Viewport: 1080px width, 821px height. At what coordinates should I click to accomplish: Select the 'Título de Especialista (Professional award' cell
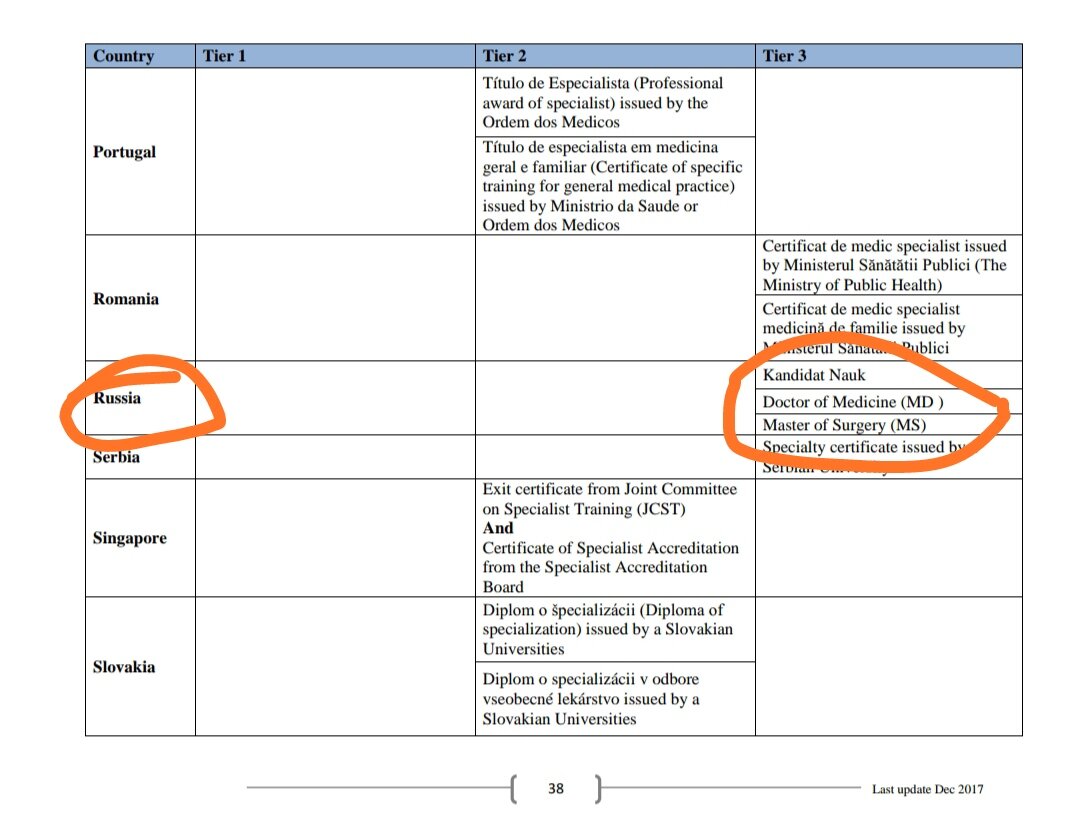click(x=615, y=103)
